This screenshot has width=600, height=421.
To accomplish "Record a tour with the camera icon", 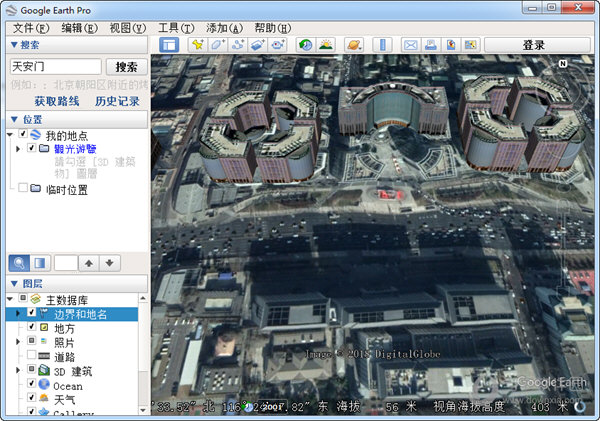I will (x=278, y=45).
